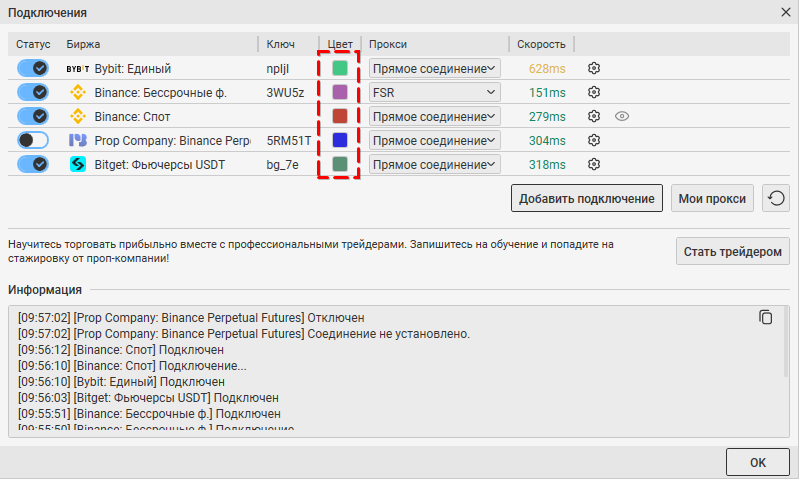
Task: Click the key value 5RM51T
Action: (x=288, y=141)
